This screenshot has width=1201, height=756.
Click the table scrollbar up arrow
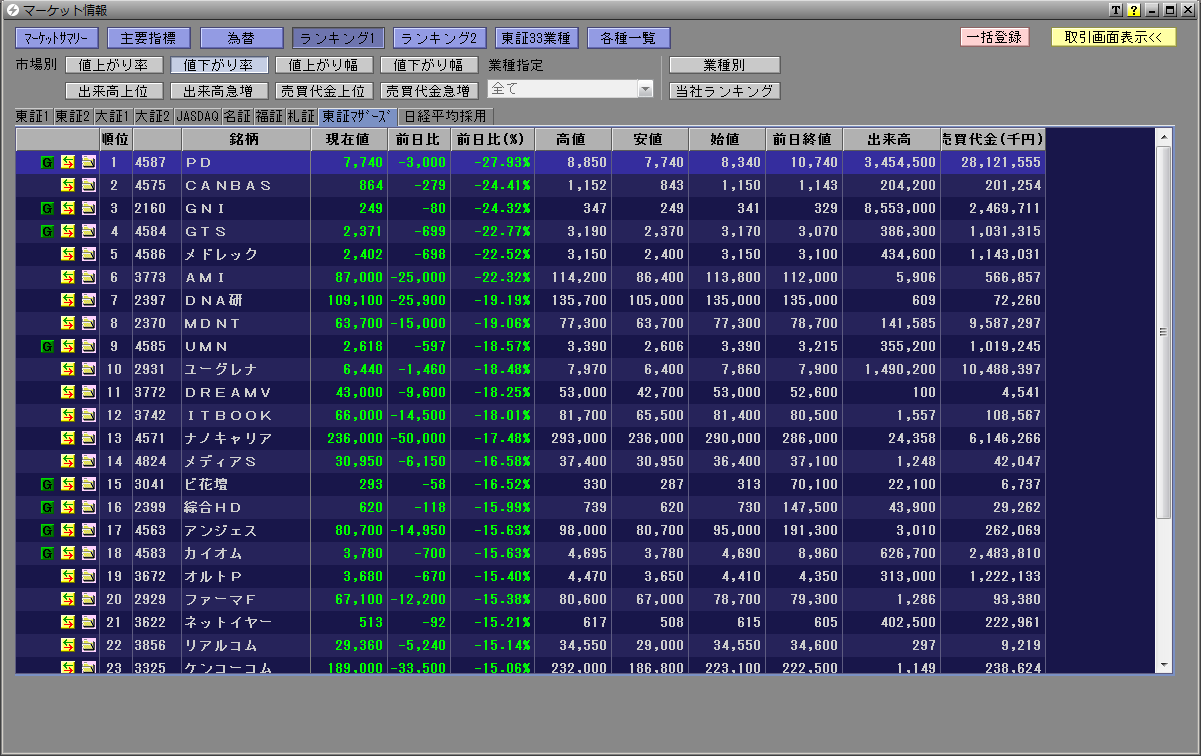(1163, 136)
